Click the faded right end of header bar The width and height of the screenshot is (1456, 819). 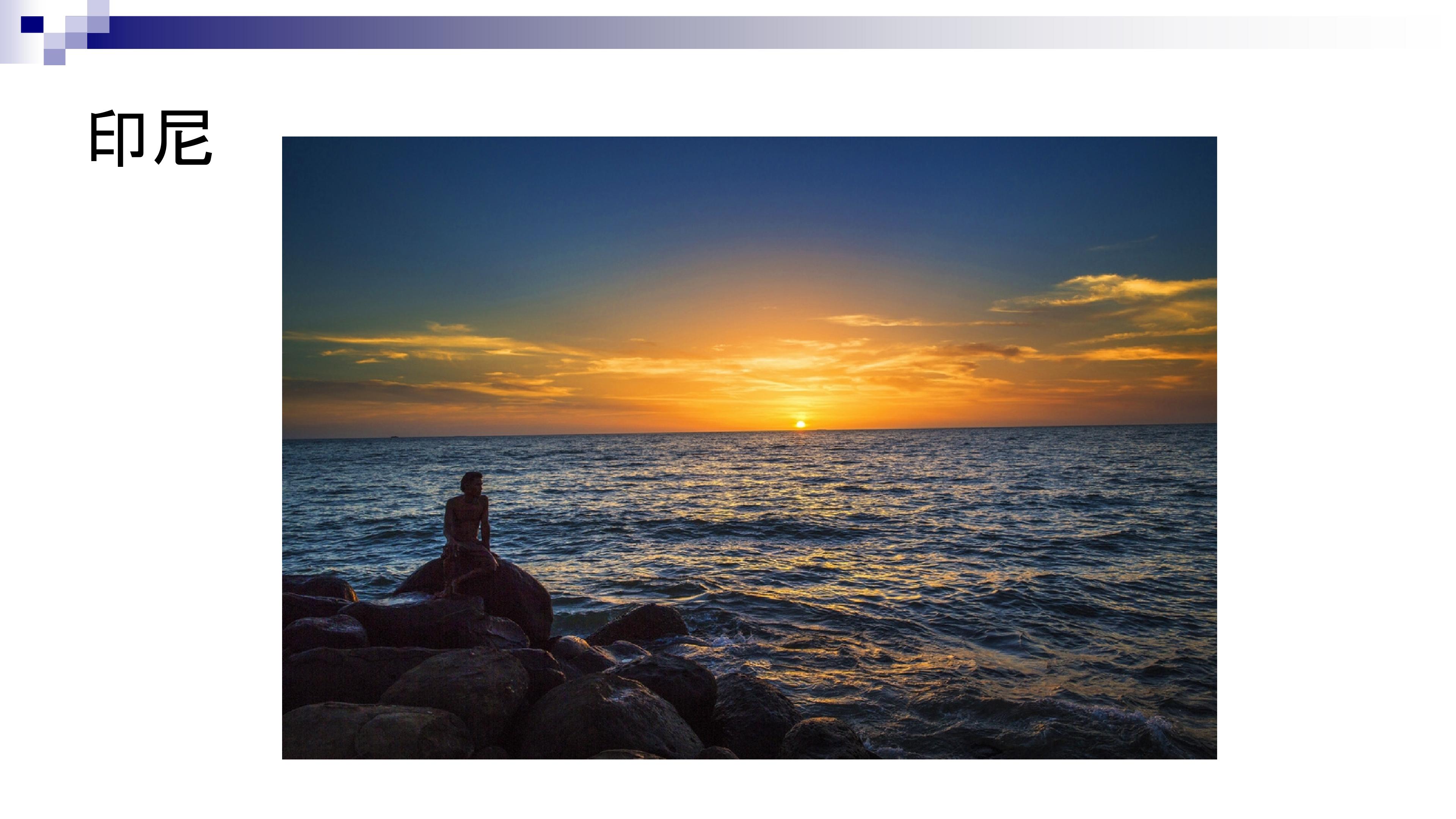point(1357,32)
